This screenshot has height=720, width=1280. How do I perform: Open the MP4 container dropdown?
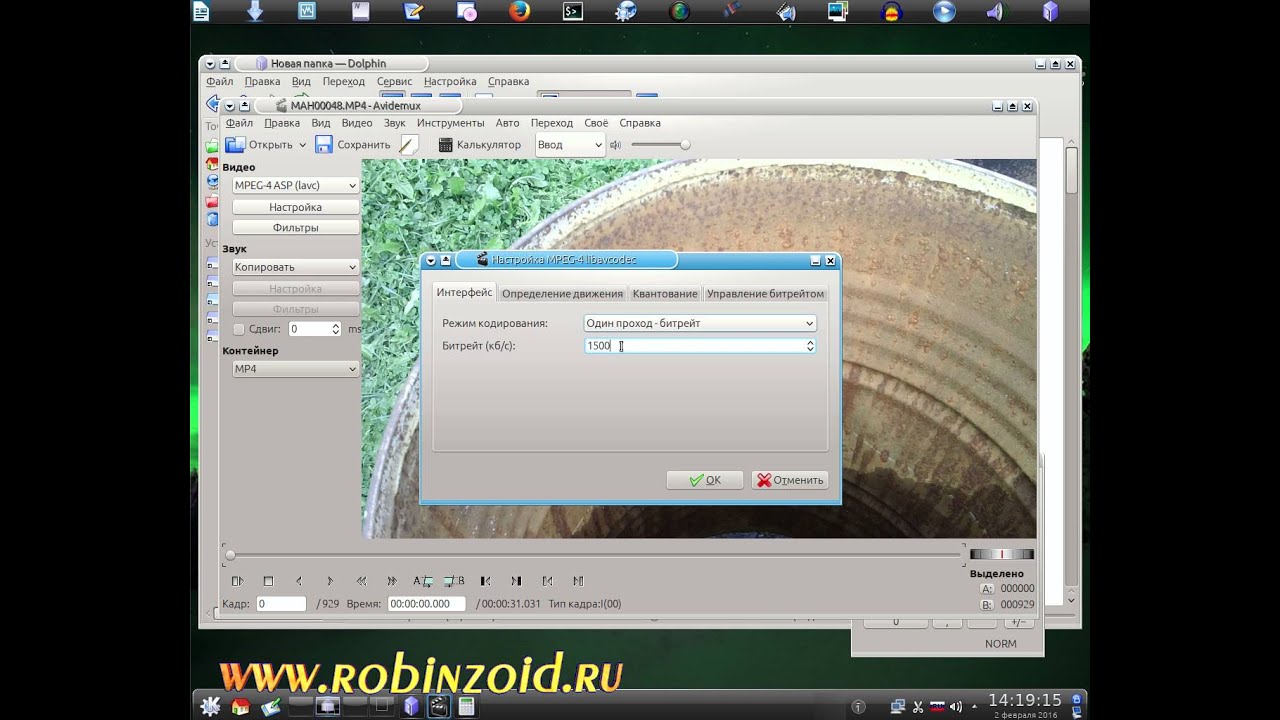(x=295, y=369)
